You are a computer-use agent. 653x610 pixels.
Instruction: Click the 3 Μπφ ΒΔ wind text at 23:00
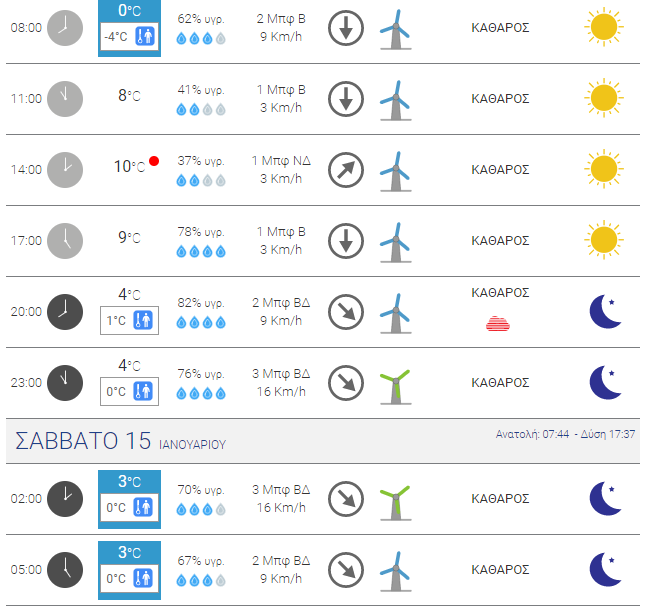[281, 373]
